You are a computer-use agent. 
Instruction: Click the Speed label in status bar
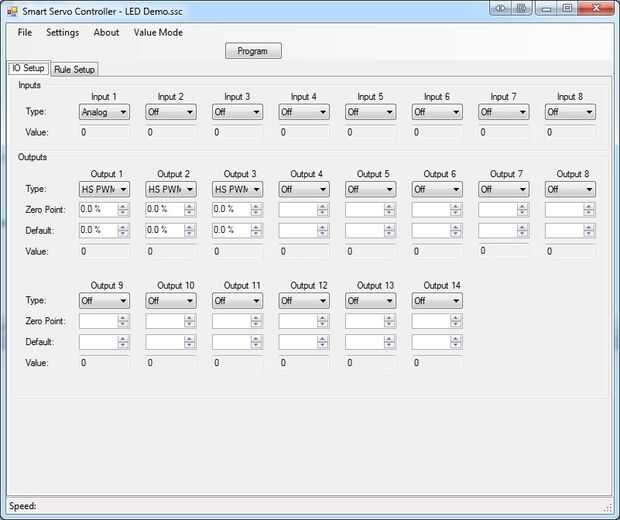click(23, 506)
